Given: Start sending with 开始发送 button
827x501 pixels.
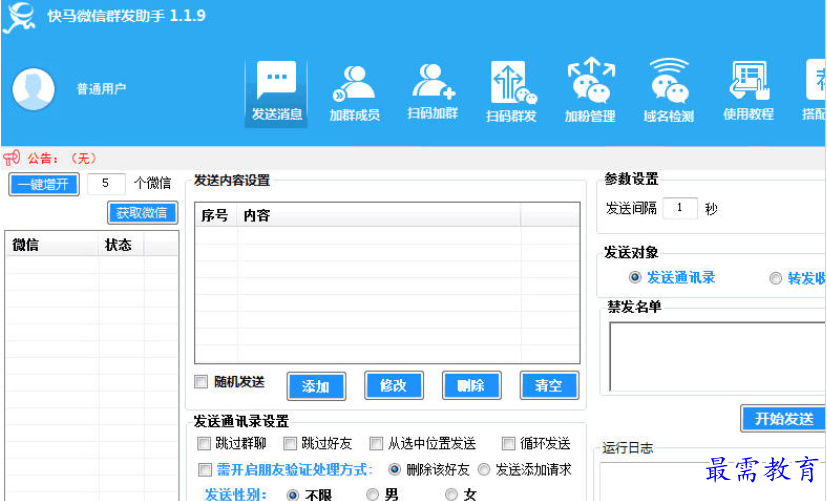Looking at the screenshot, I should (783, 419).
